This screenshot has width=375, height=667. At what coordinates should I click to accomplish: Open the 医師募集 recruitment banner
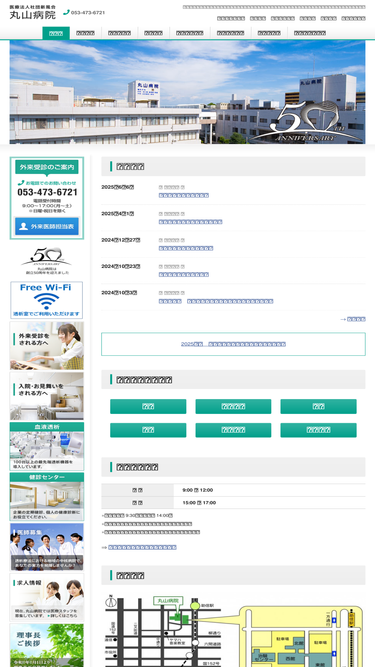pyautogui.click(x=47, y=547)
